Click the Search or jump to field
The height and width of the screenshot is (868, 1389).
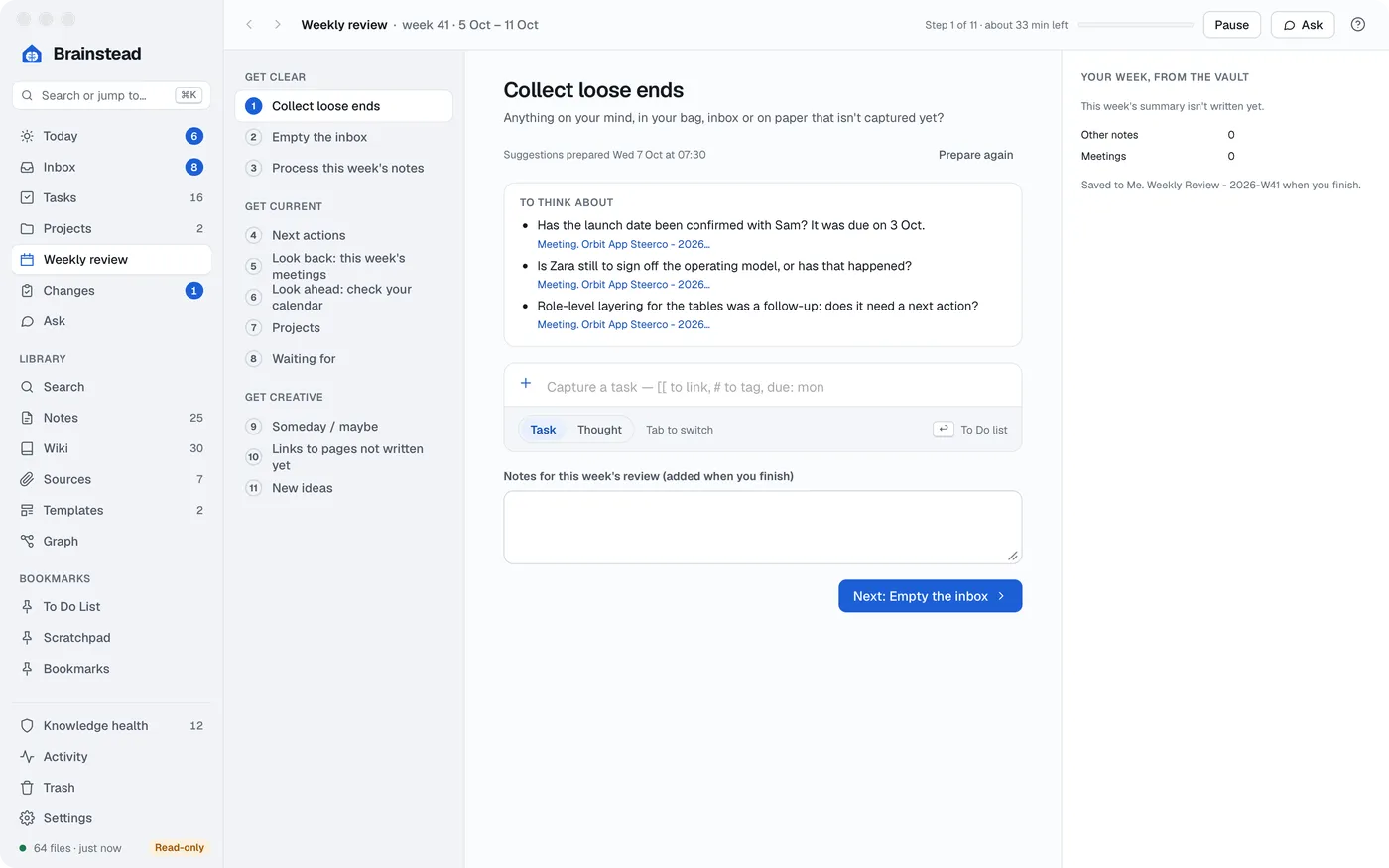pyautogui.click(x=111, y=95)
